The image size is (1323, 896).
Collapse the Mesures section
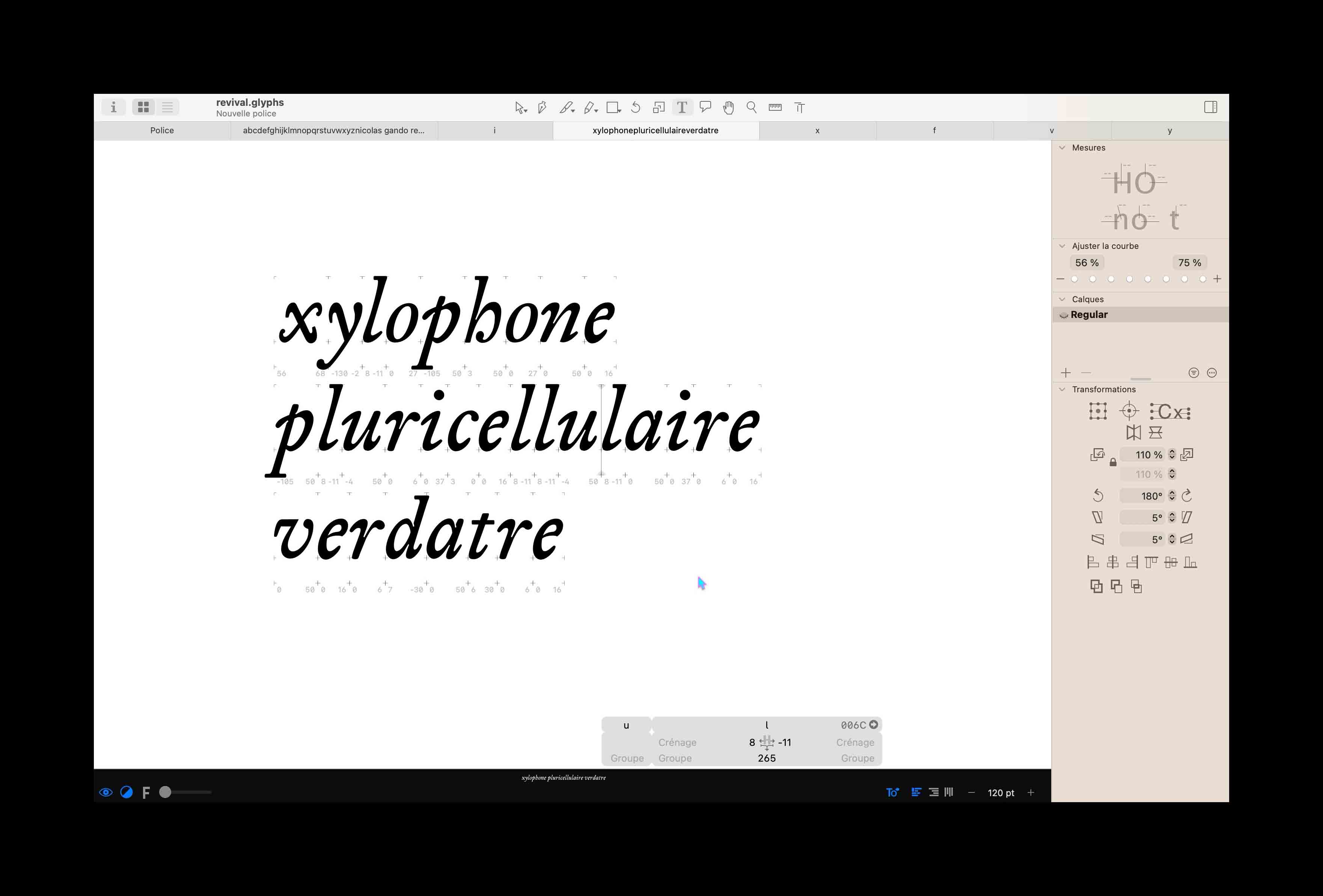click(1062, 148)
